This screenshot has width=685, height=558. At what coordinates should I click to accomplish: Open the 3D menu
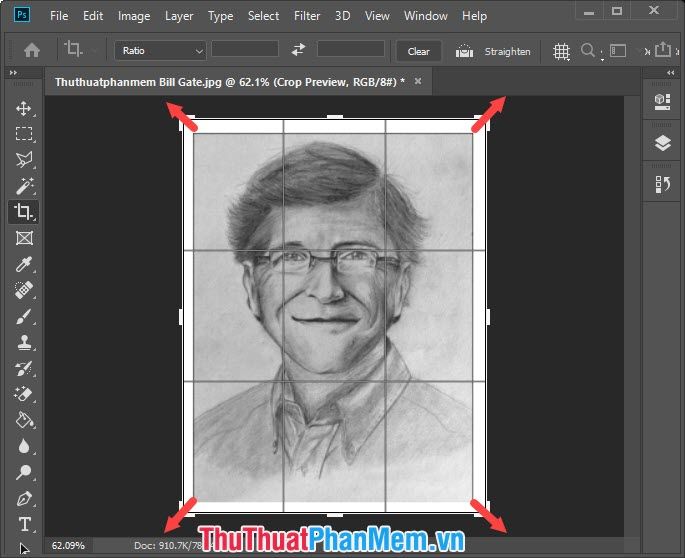[342, 16]
